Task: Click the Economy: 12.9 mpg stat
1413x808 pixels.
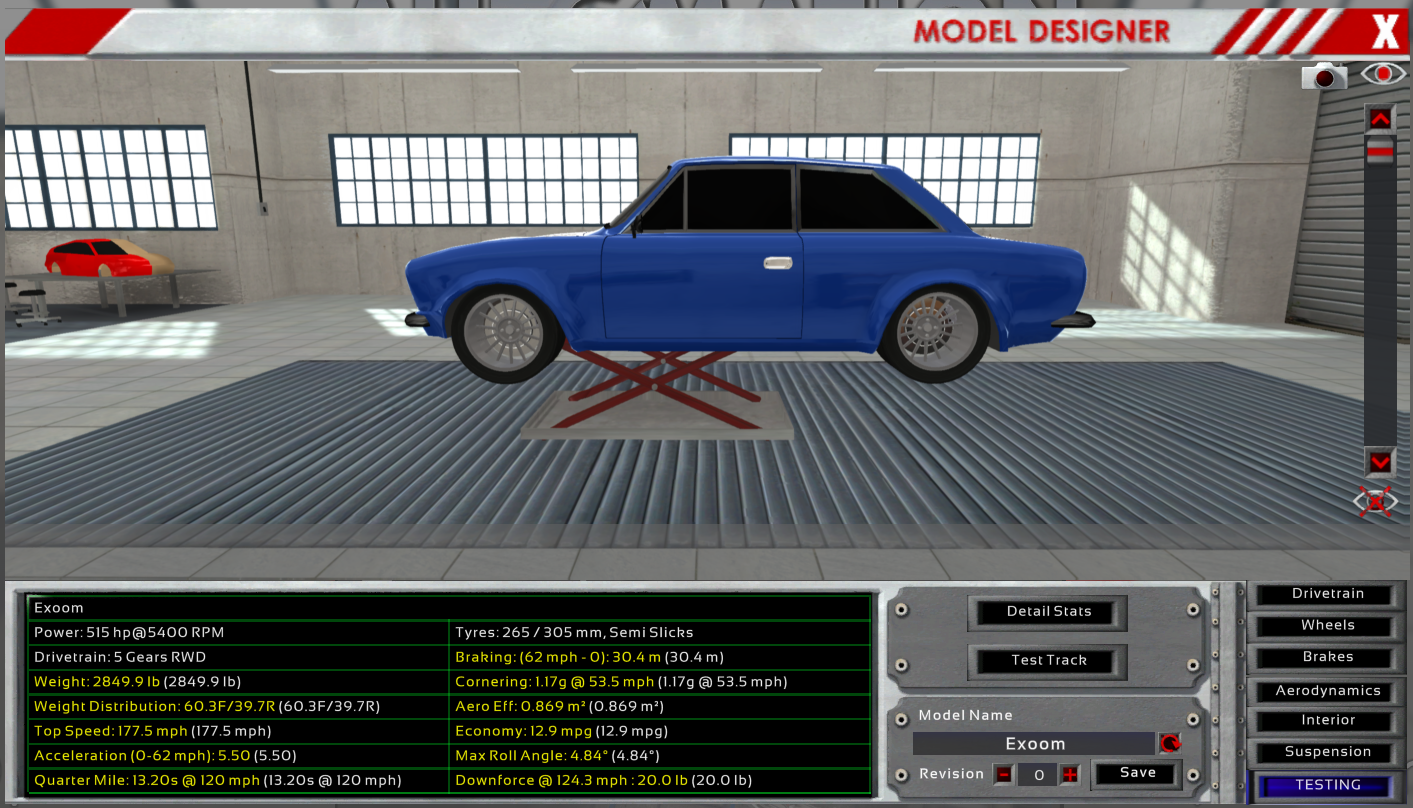Action: (x=660, y=731)
